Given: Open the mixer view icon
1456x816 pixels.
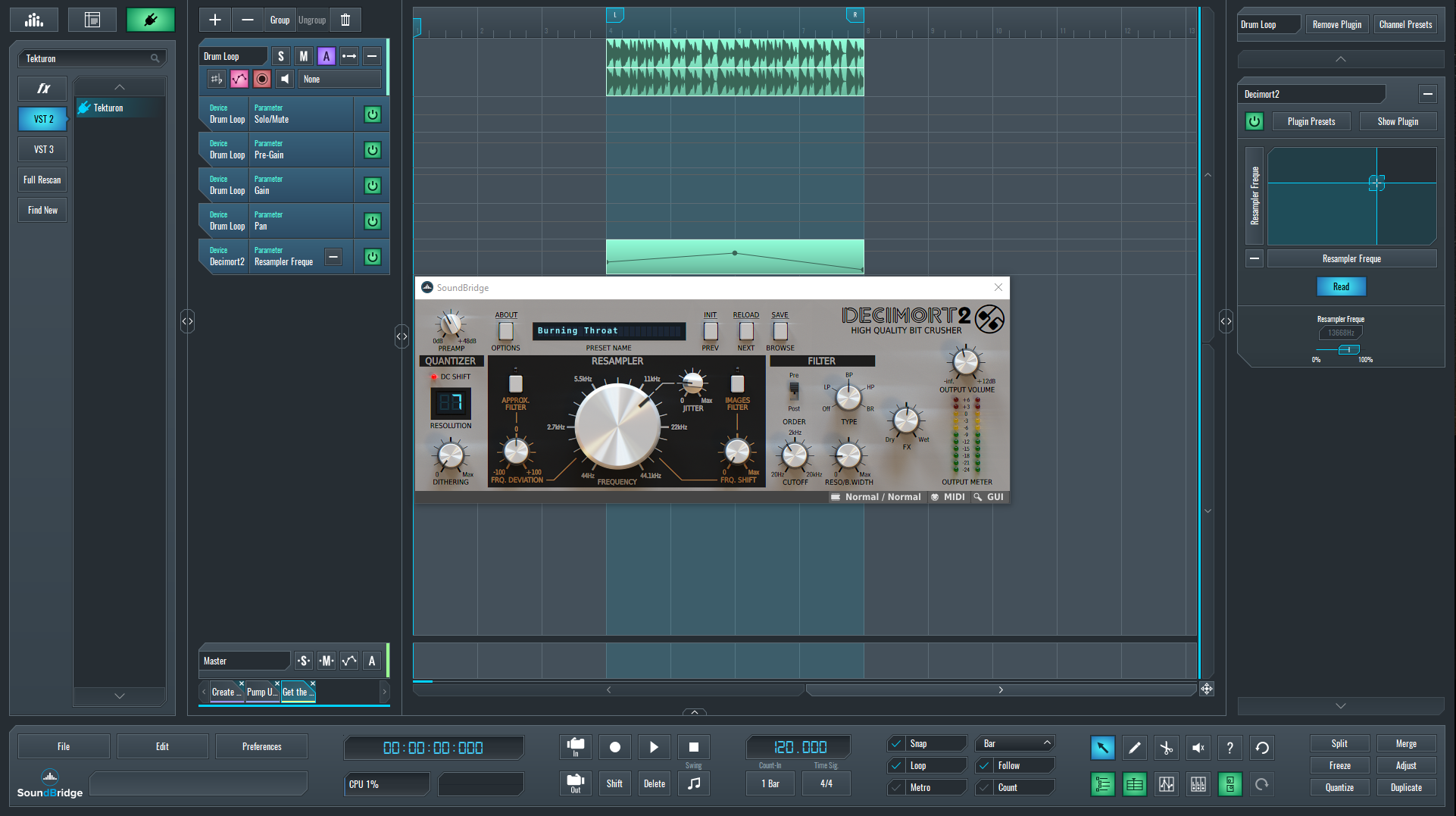Looking at the screenshot, I should point(34,20).
